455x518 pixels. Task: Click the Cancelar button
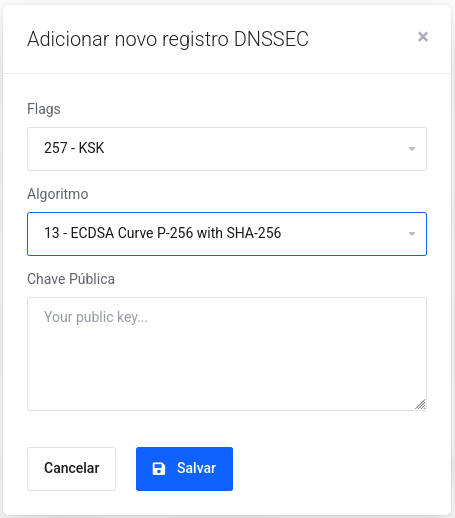pyautogui.click(x=71, y=469)
